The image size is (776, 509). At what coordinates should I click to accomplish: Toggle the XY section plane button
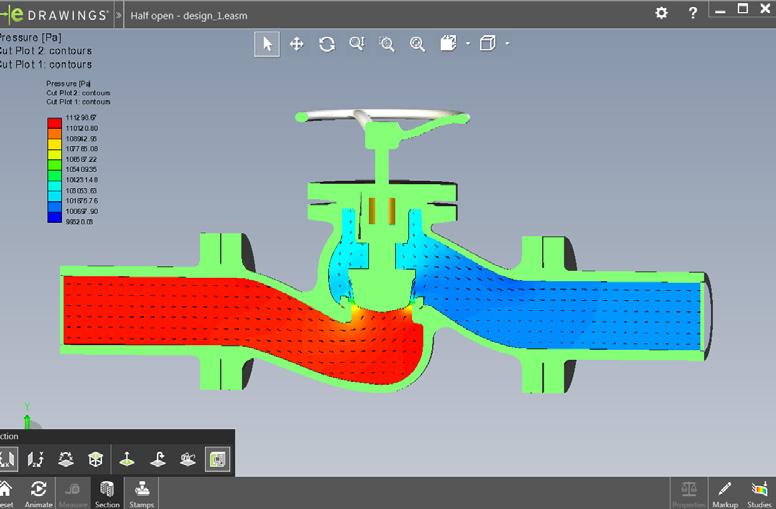(8, 459)
